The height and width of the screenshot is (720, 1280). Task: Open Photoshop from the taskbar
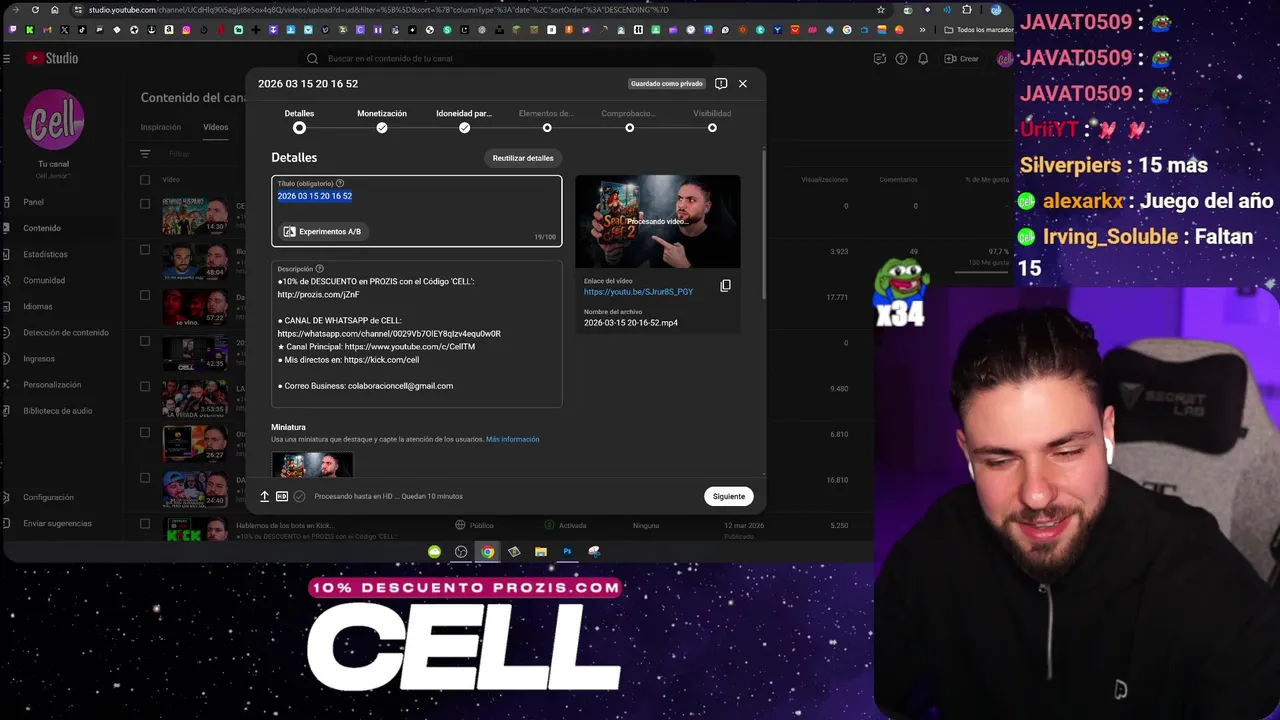tap(567, 551)
